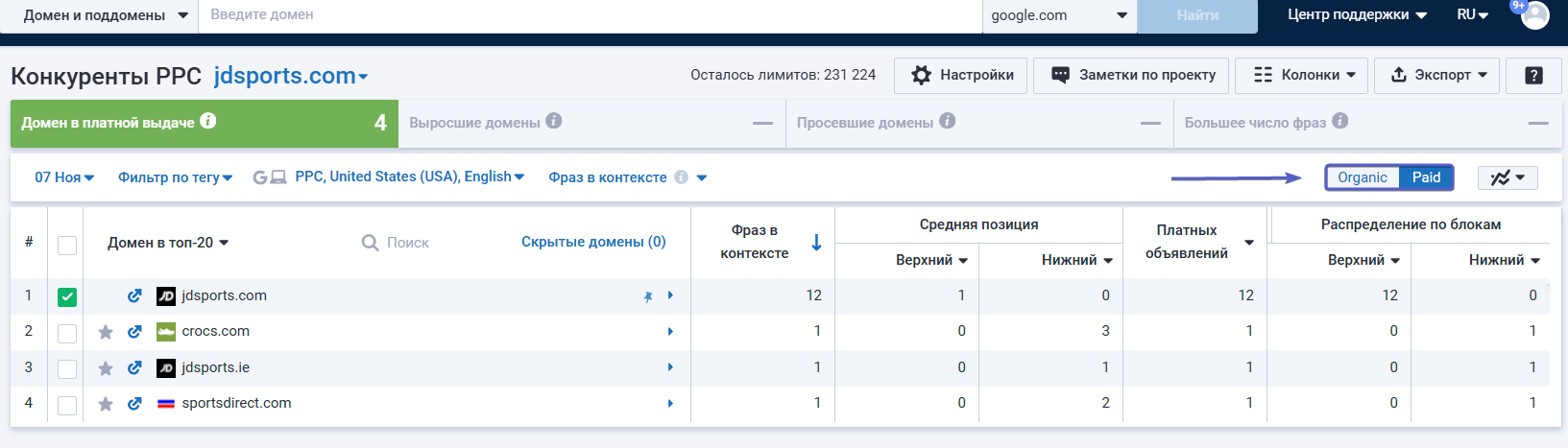This screenshot has height=448, width=1568.
Task: Expand jdsports.ie row arrow
Action: pos(670,367)
